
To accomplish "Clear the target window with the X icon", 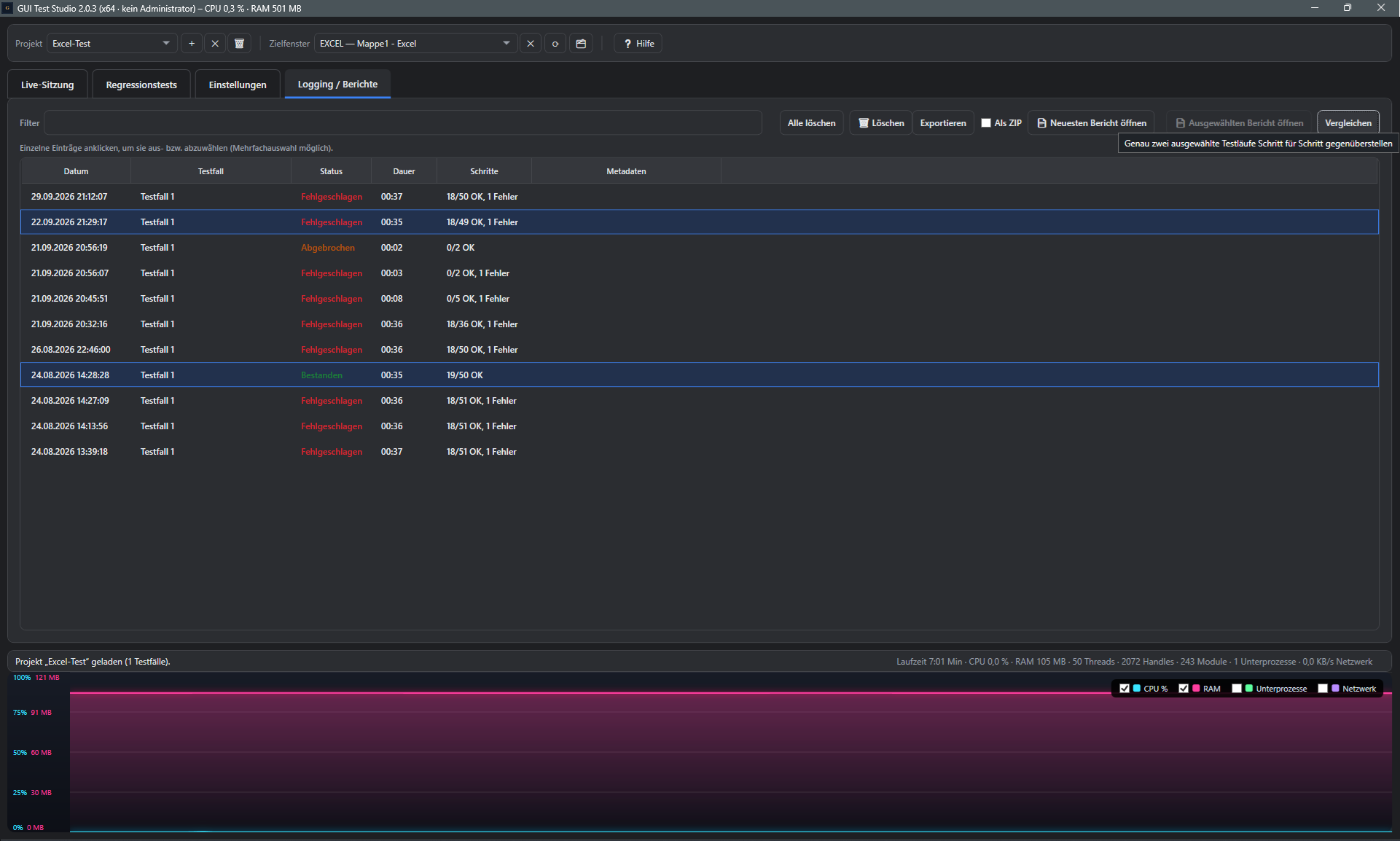I will coord(531,44).
